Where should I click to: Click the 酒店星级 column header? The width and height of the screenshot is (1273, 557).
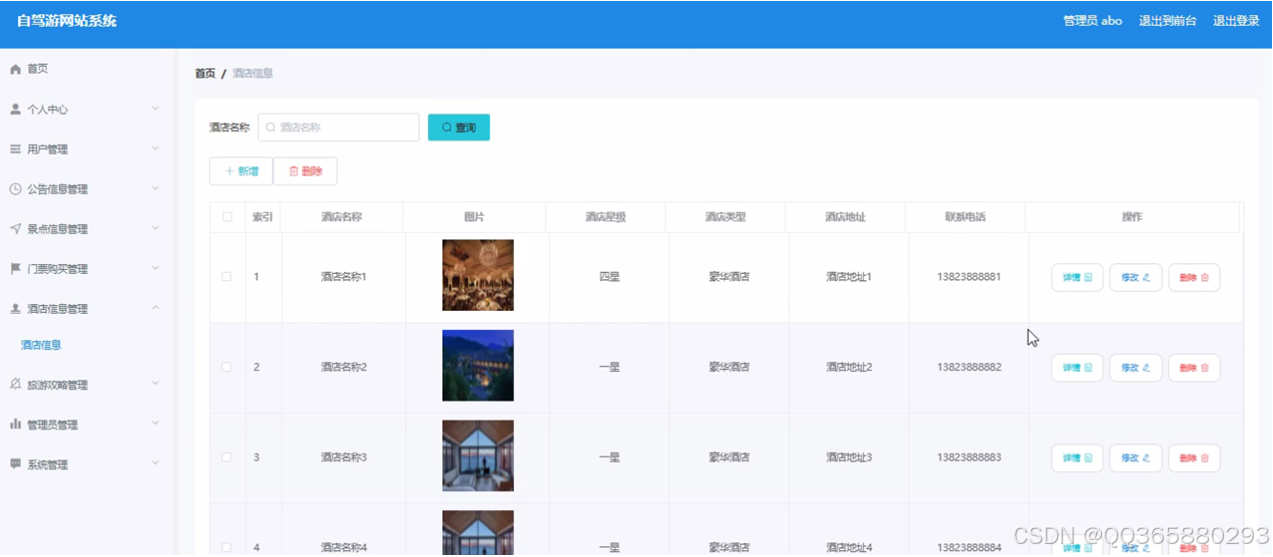pyautogui.click(x=605, y=217)
